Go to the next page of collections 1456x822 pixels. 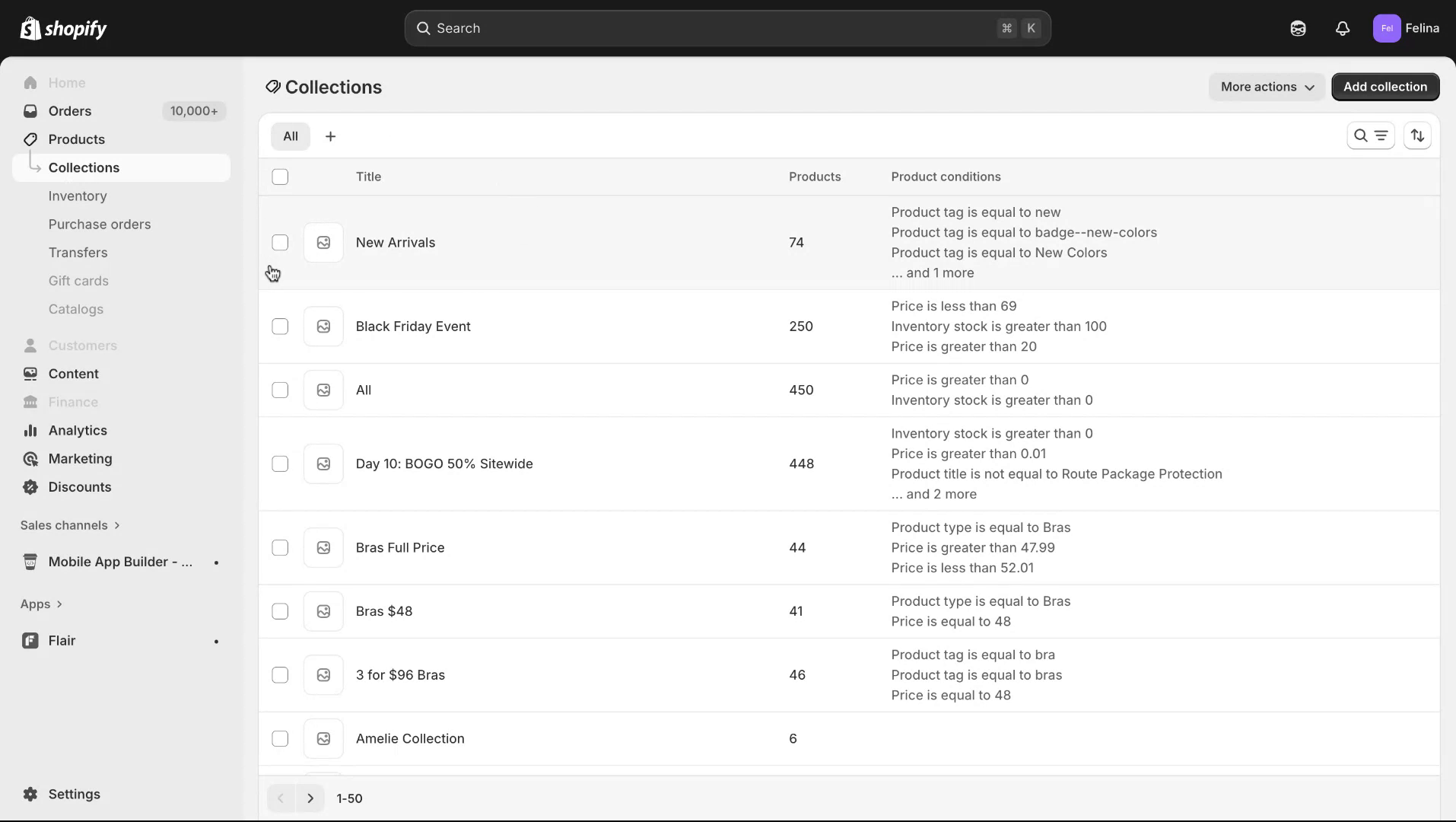(x=310, y=798)
